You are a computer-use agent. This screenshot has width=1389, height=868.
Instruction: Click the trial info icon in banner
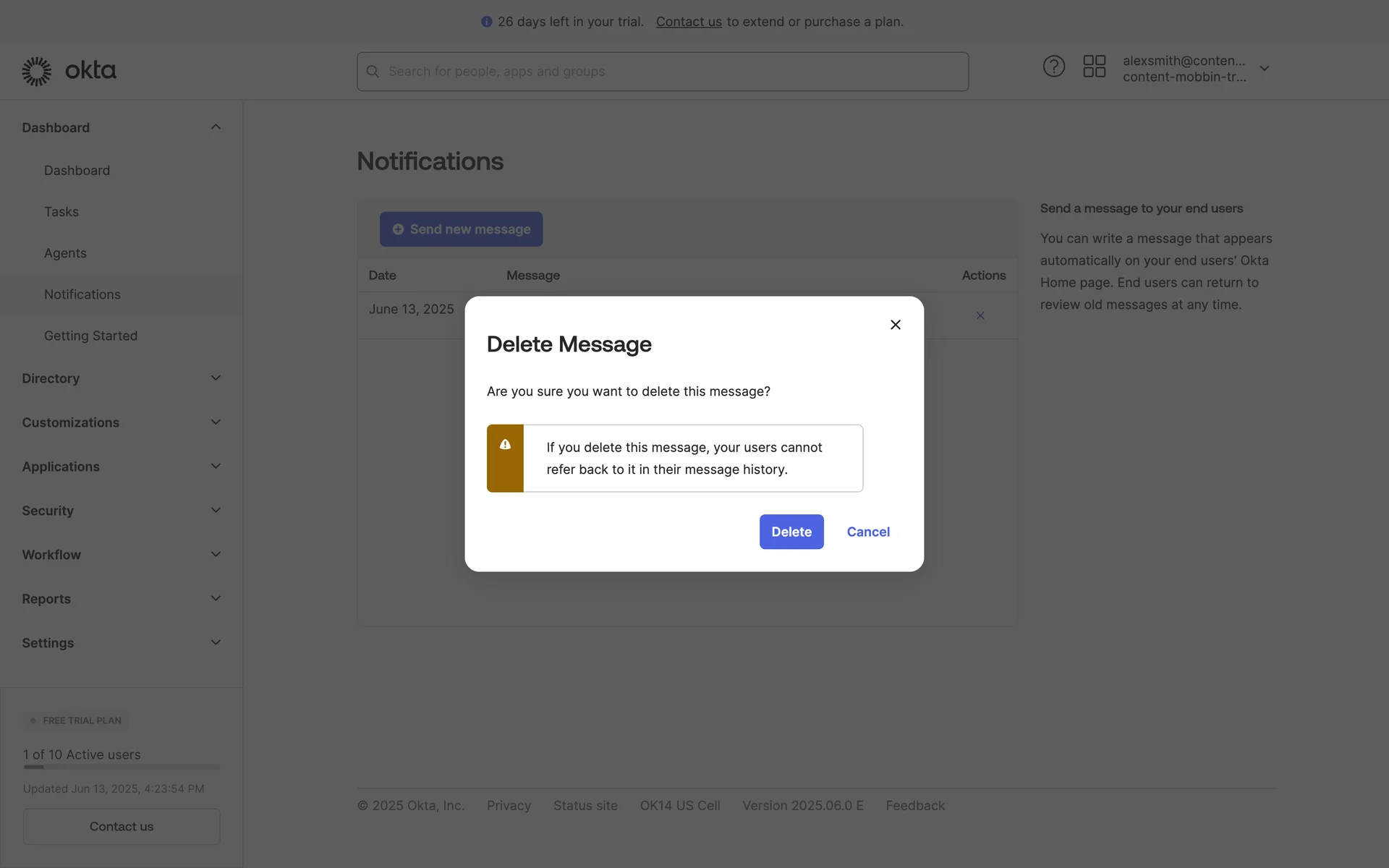click(x=486, y=22)
